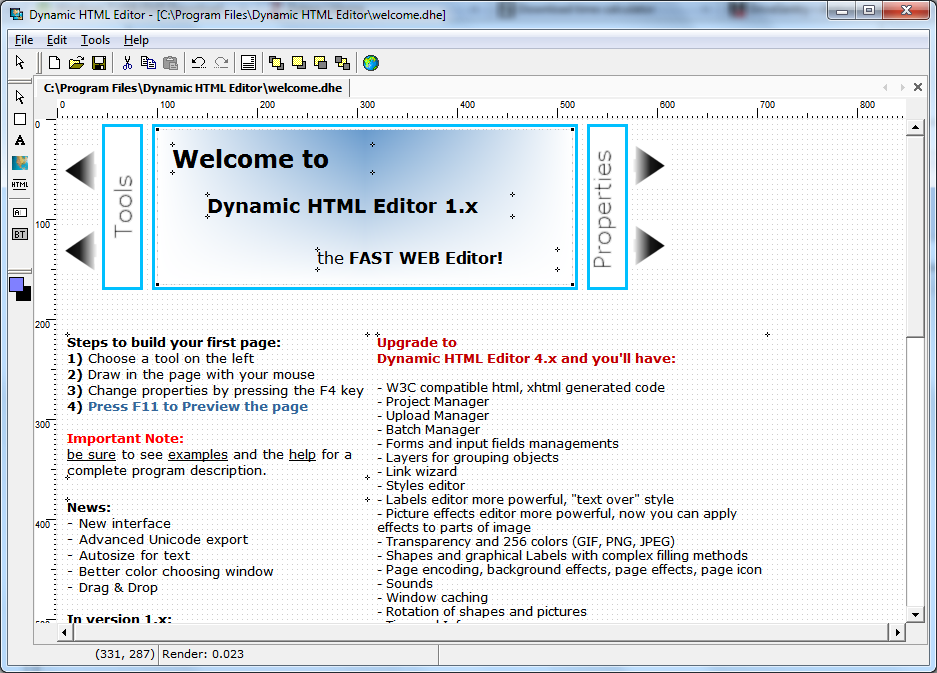Image resolution: width=937 pixels, height=673 pixels.
Task: Click the '- Styles editor' list entry
Action: point(421,485)
